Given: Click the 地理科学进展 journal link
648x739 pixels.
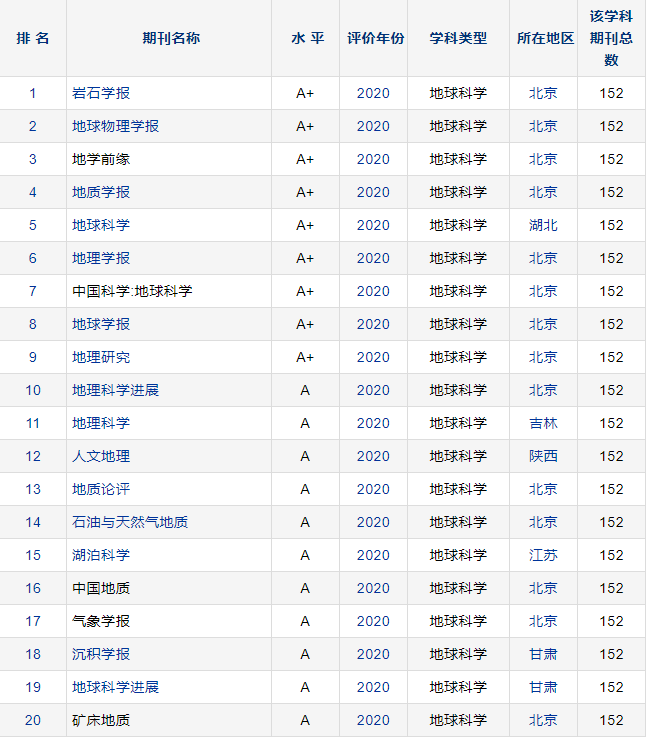Looking at the screenshot, I should (x=115, y=390).
